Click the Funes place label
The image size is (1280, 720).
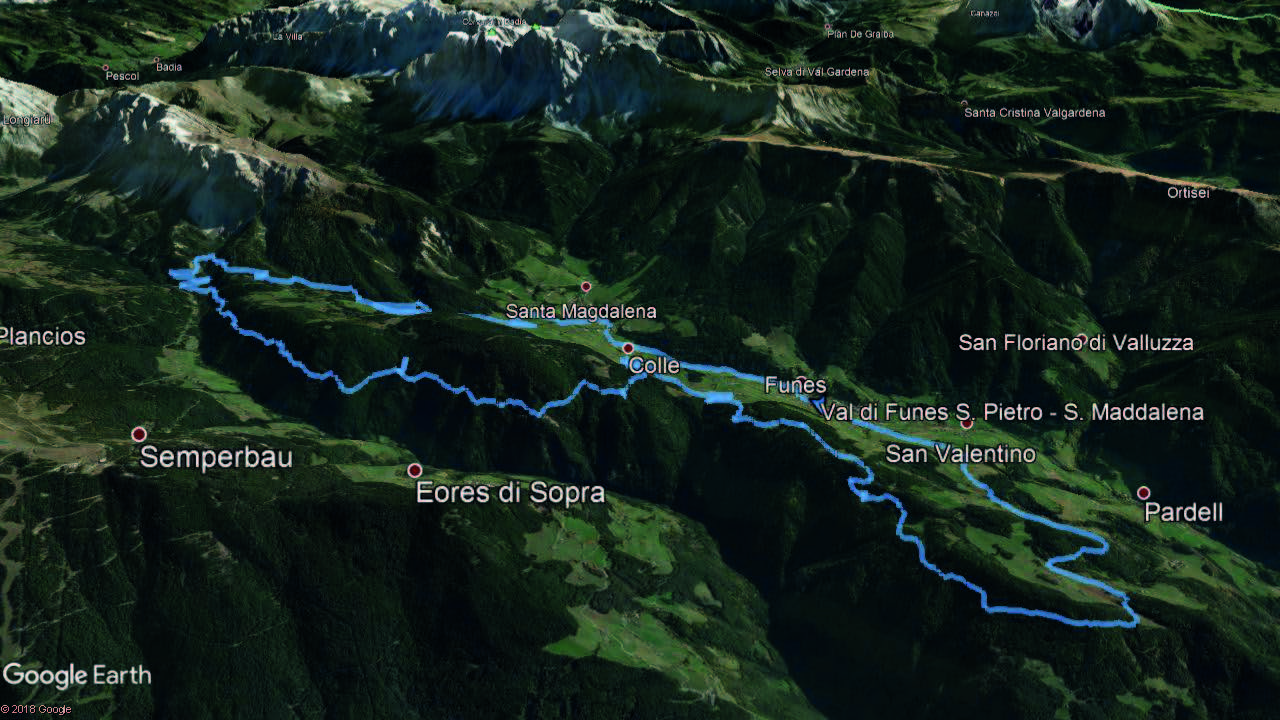796,385
